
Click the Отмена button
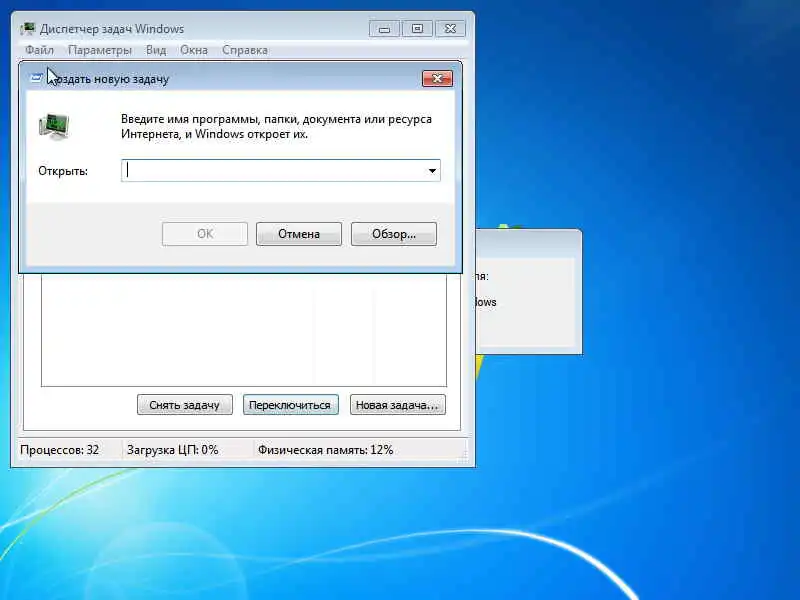[299, 234]
